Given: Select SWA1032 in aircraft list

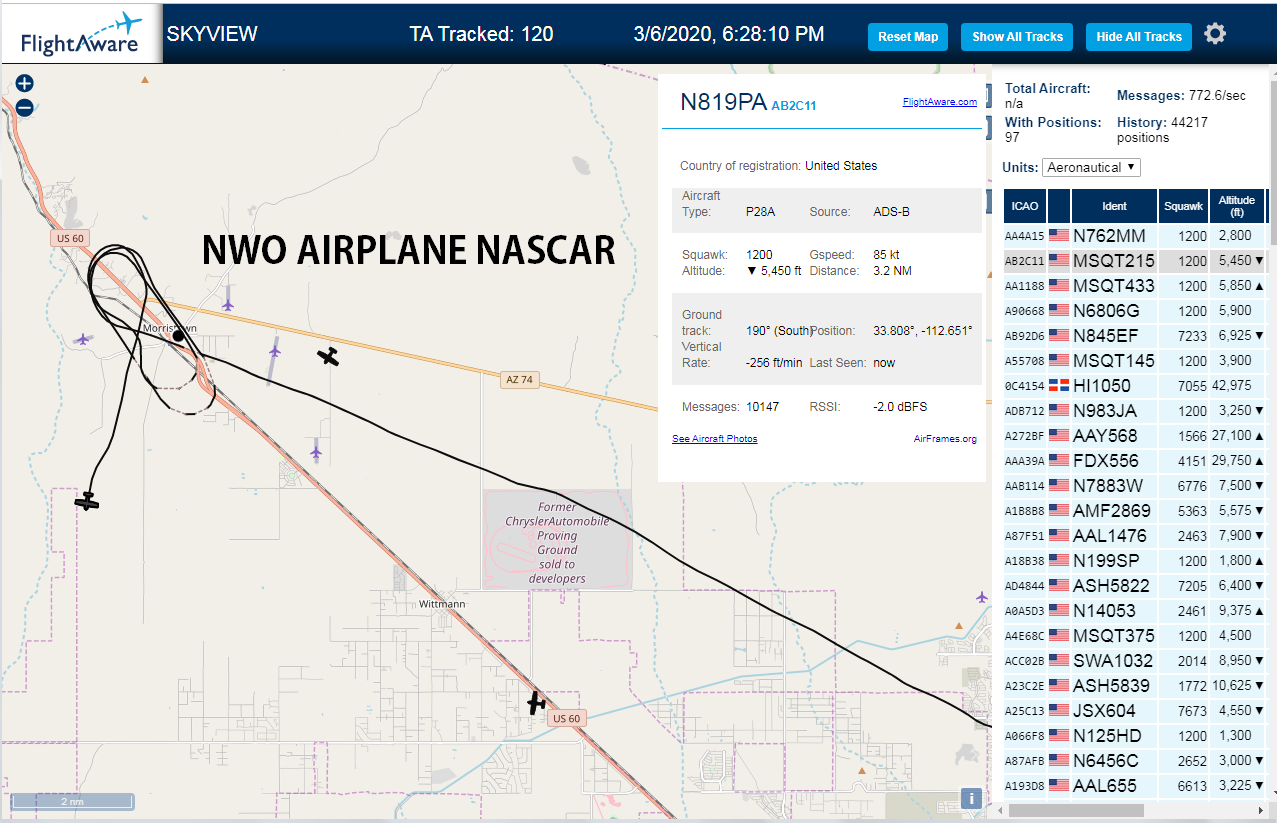Looking at the screenshot, I should tap(1135, 661).
